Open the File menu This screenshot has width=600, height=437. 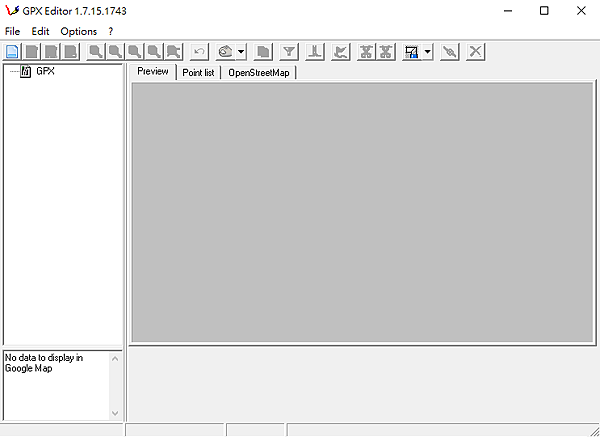coord(12,31)
